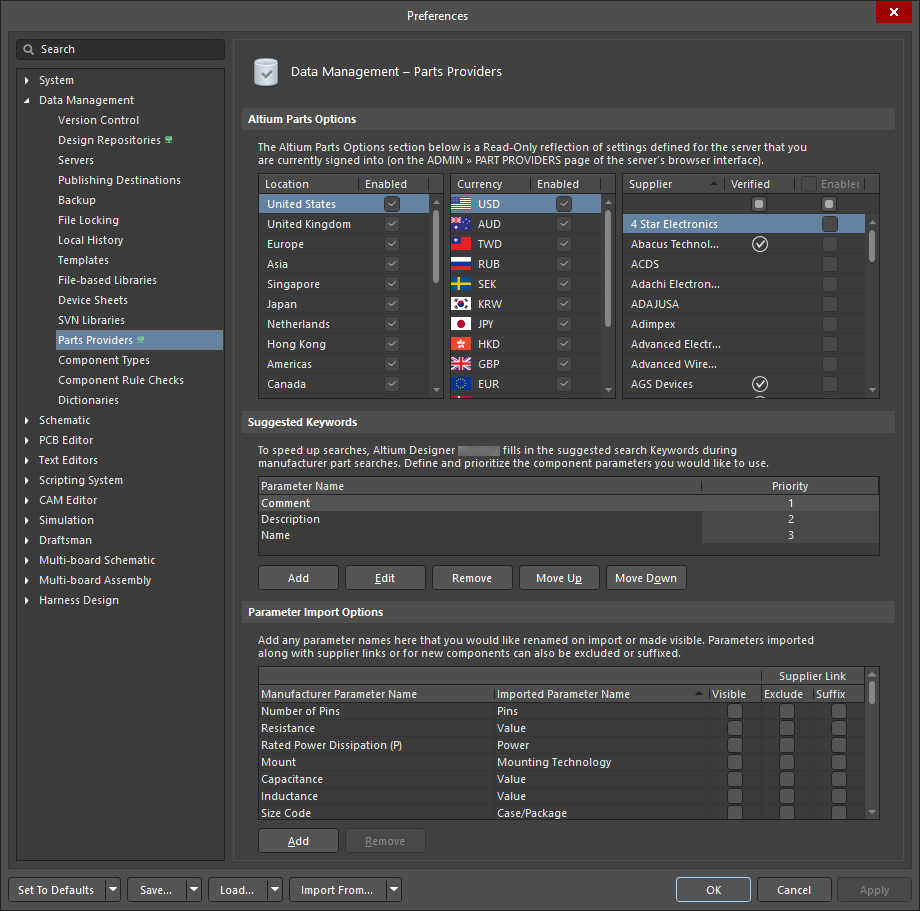Toggle Enabled checkbox for USD currency
The image size is (920, 911).
(x=564, y=204)
